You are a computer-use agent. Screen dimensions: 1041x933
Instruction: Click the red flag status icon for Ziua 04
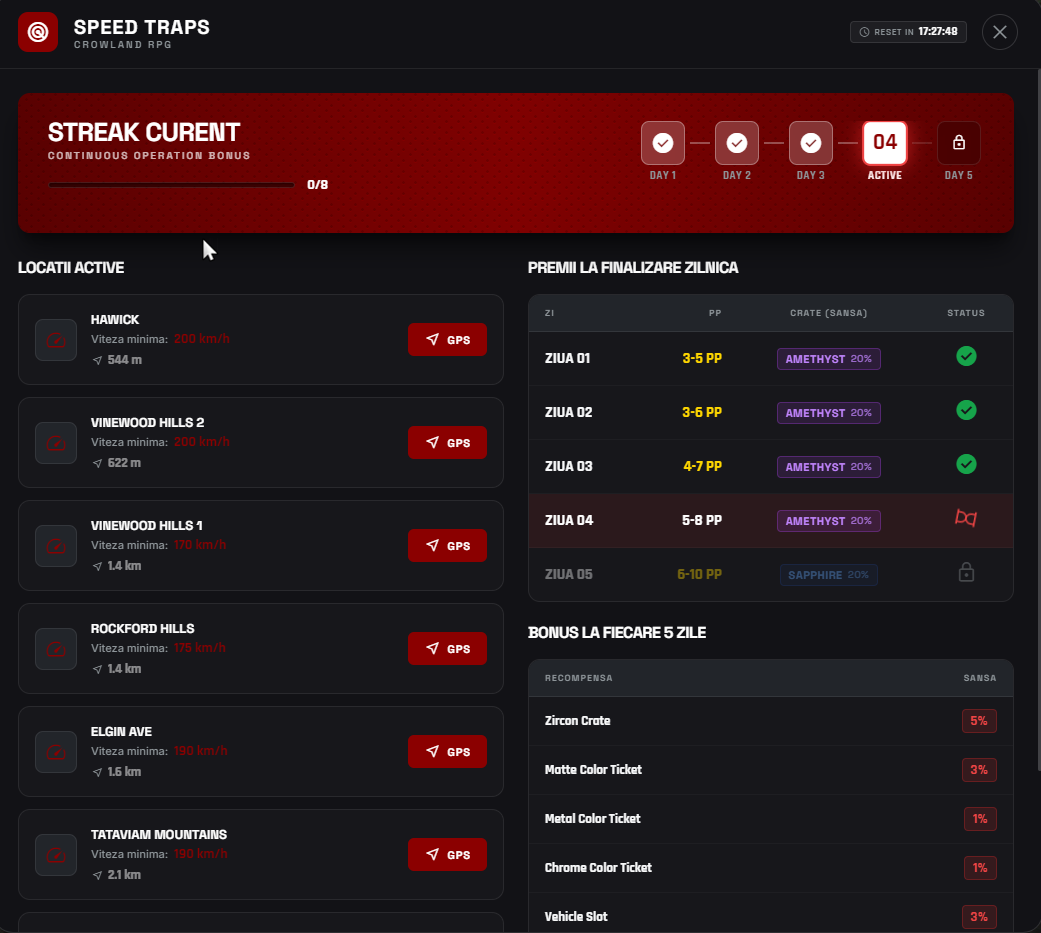point(966,518)
